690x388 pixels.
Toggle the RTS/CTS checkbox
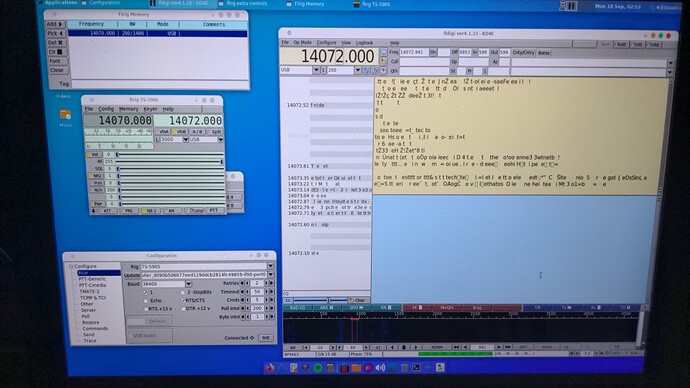[x=183, y=300]
